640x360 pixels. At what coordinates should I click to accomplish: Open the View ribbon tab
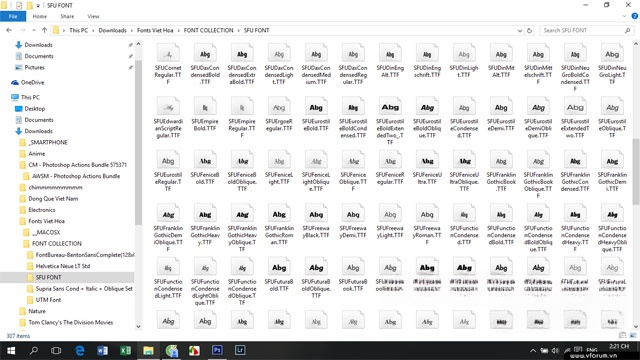tap(93, 16)
